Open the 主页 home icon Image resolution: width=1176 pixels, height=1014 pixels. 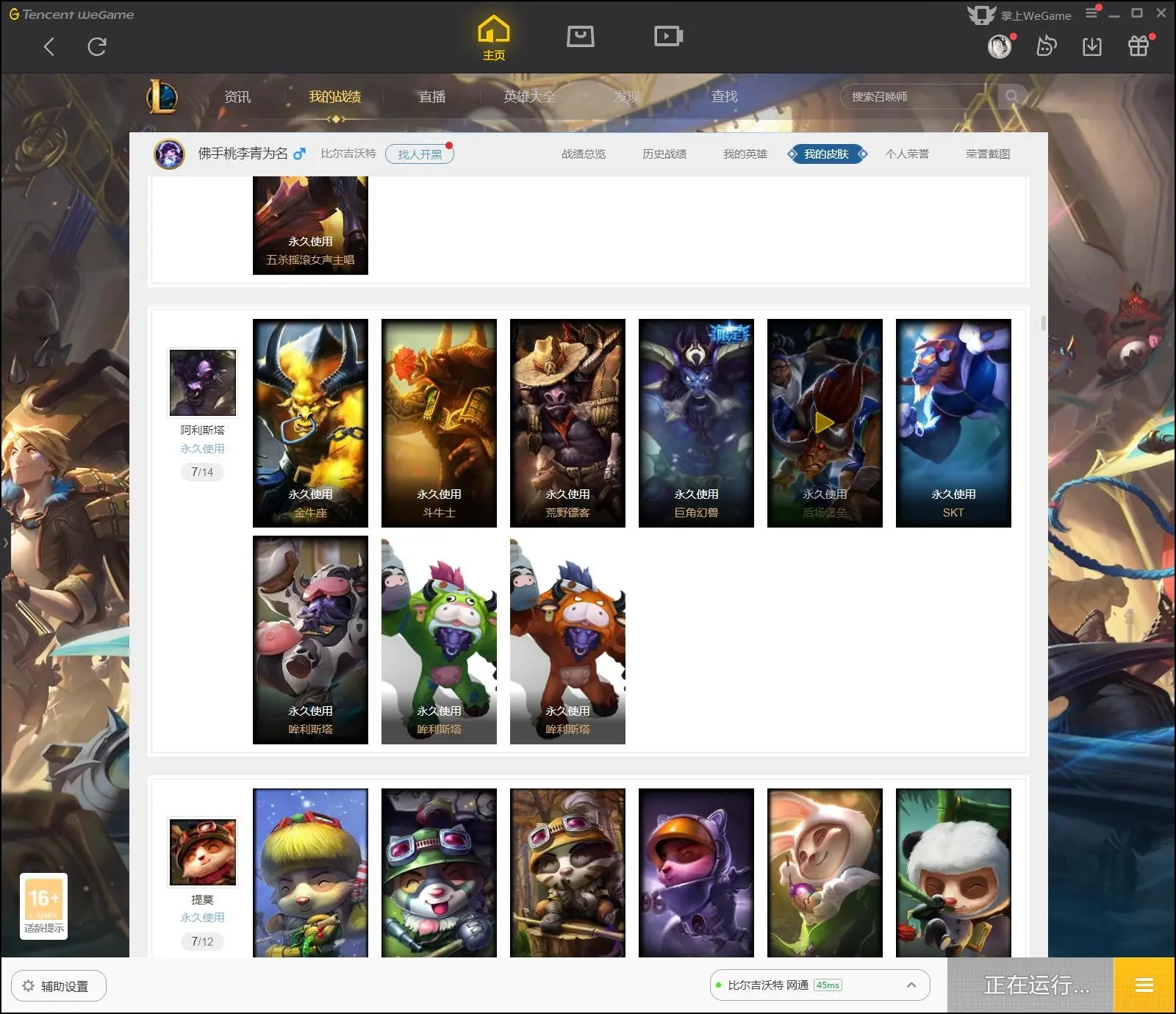(x=494, y=38)
